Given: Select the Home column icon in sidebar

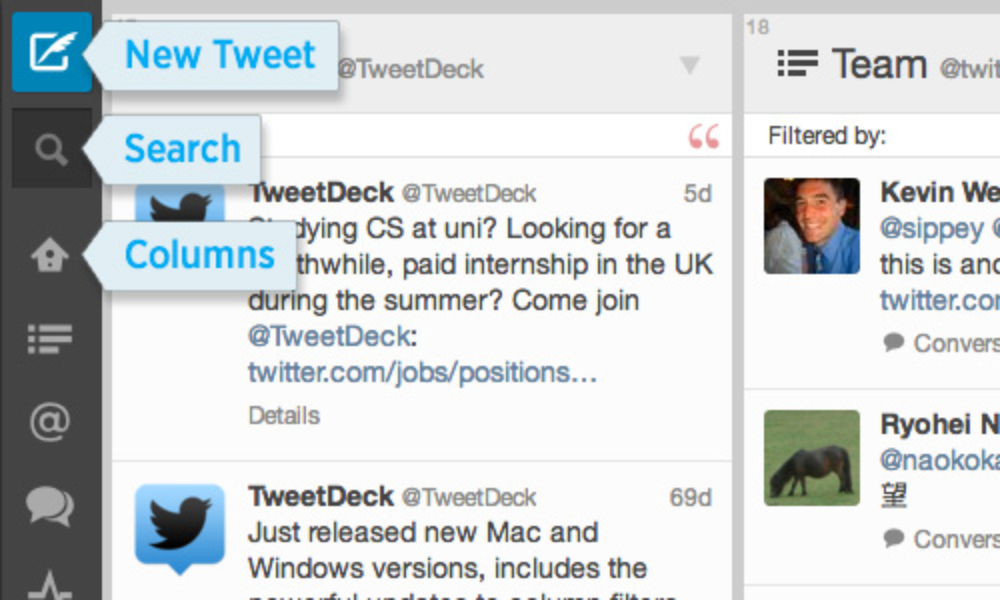Looking at the screenshot, I should (50, 256).
